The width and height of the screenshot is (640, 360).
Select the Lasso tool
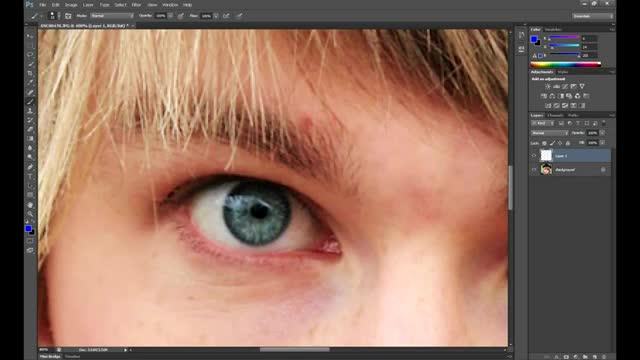(x=30, y=55)
